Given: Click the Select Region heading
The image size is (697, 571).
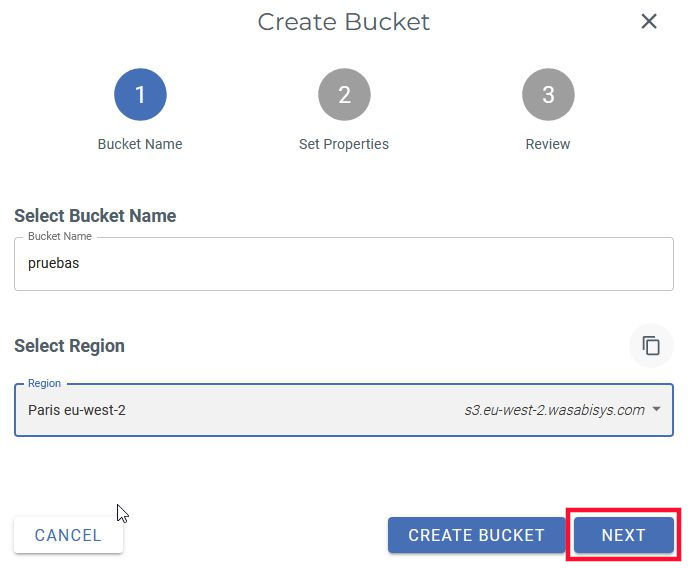Looking at the screenshot, I should tap(69, 346).
